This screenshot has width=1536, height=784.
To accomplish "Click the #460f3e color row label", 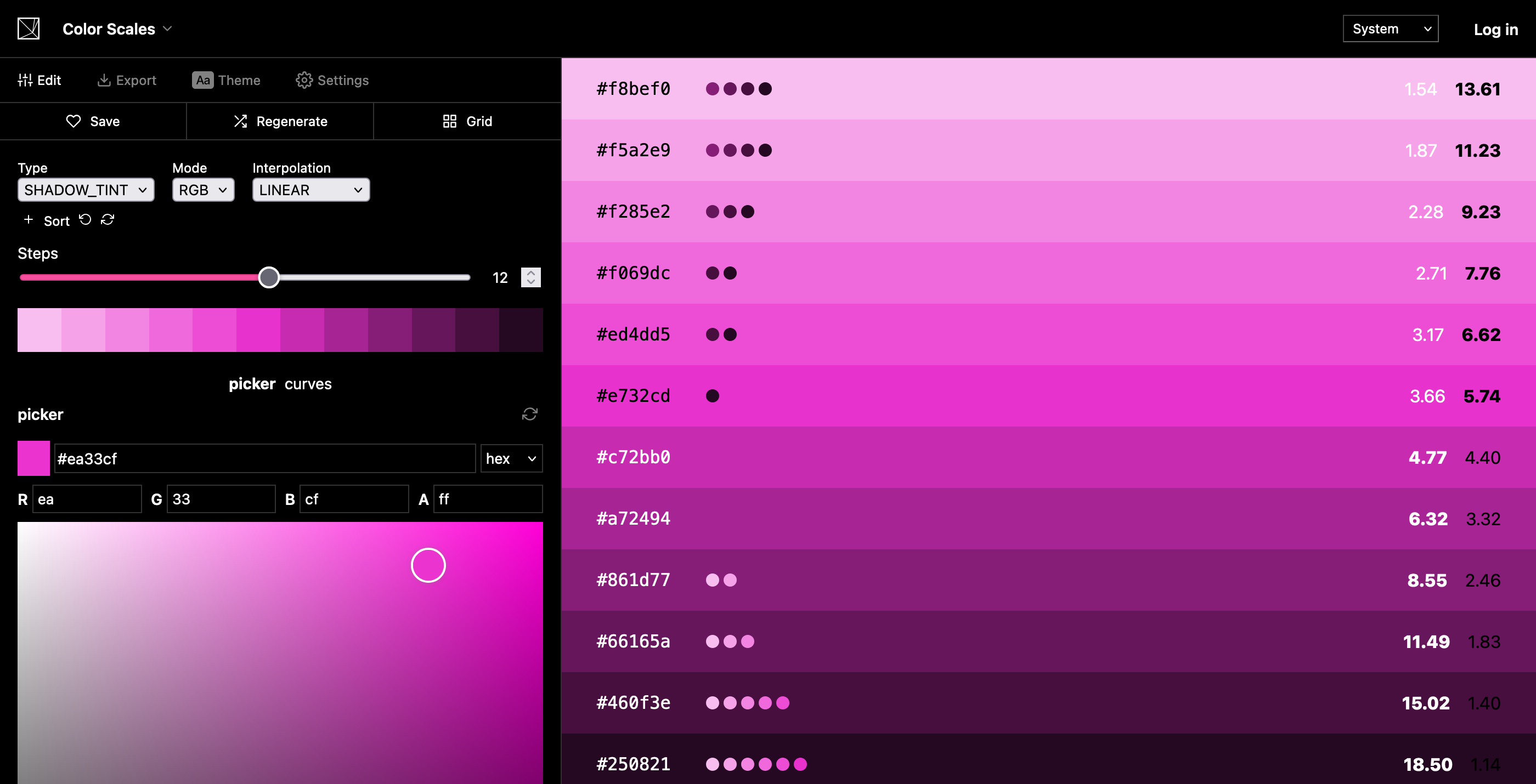I will coord(633,702).
